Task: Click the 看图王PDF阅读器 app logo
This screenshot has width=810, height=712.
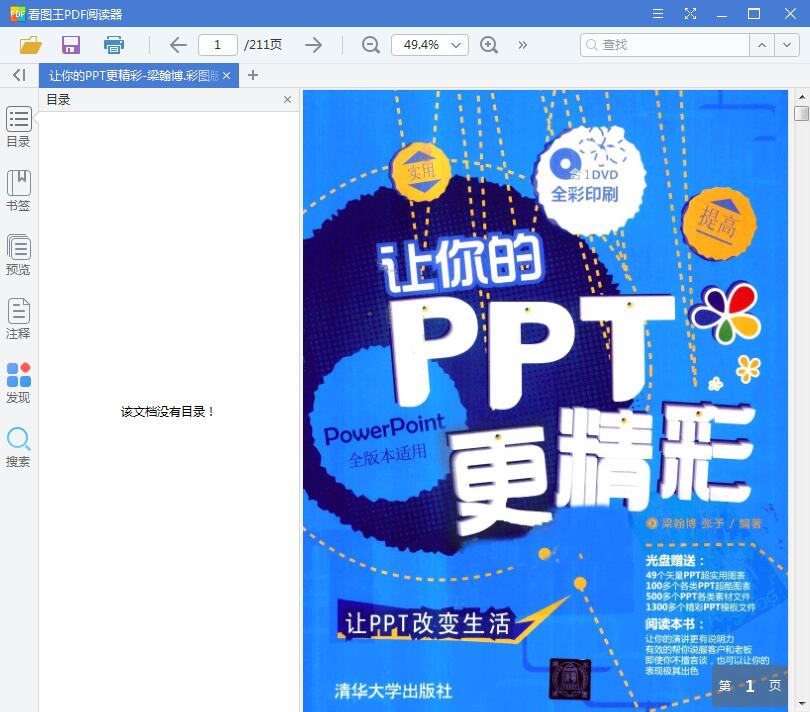Action: click(x=17, y=14)
